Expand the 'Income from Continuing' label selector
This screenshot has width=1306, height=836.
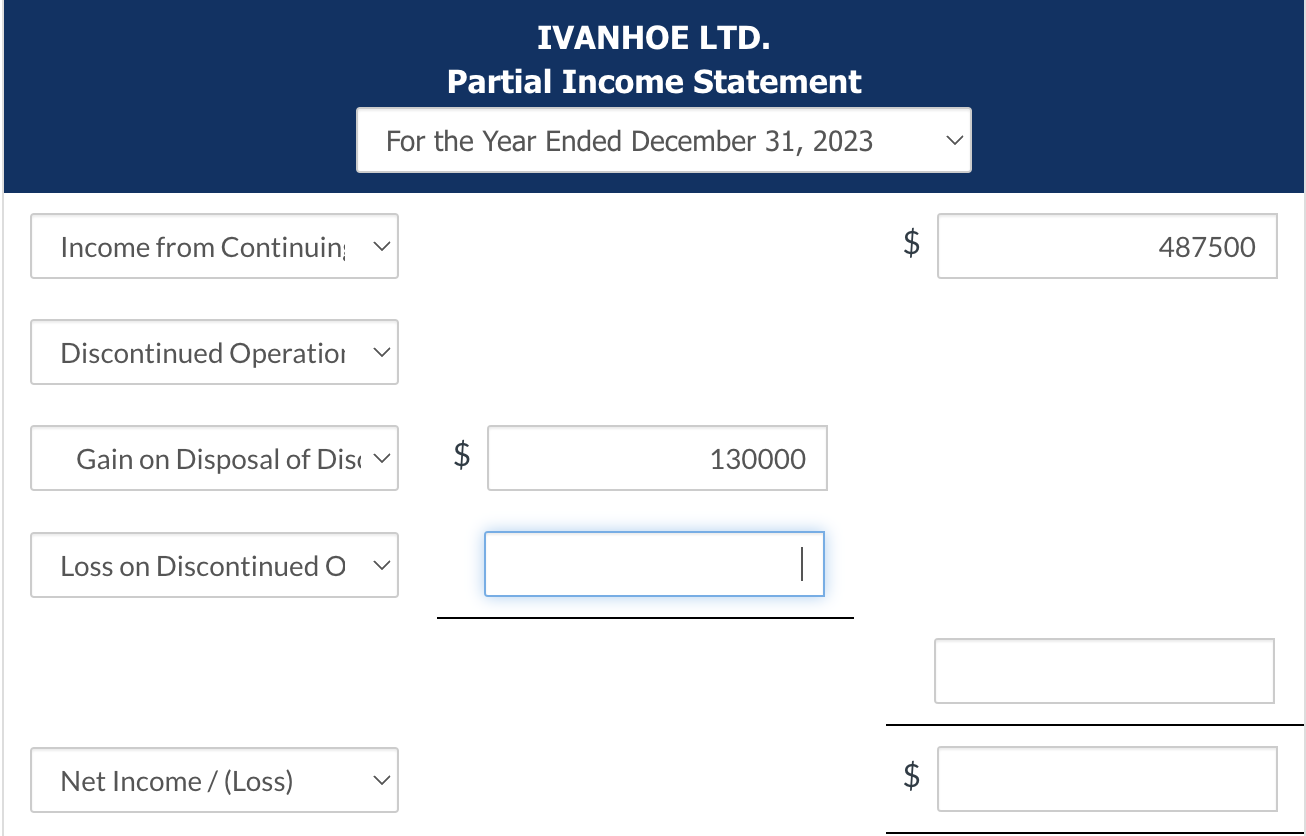click(x=214, y=246)
